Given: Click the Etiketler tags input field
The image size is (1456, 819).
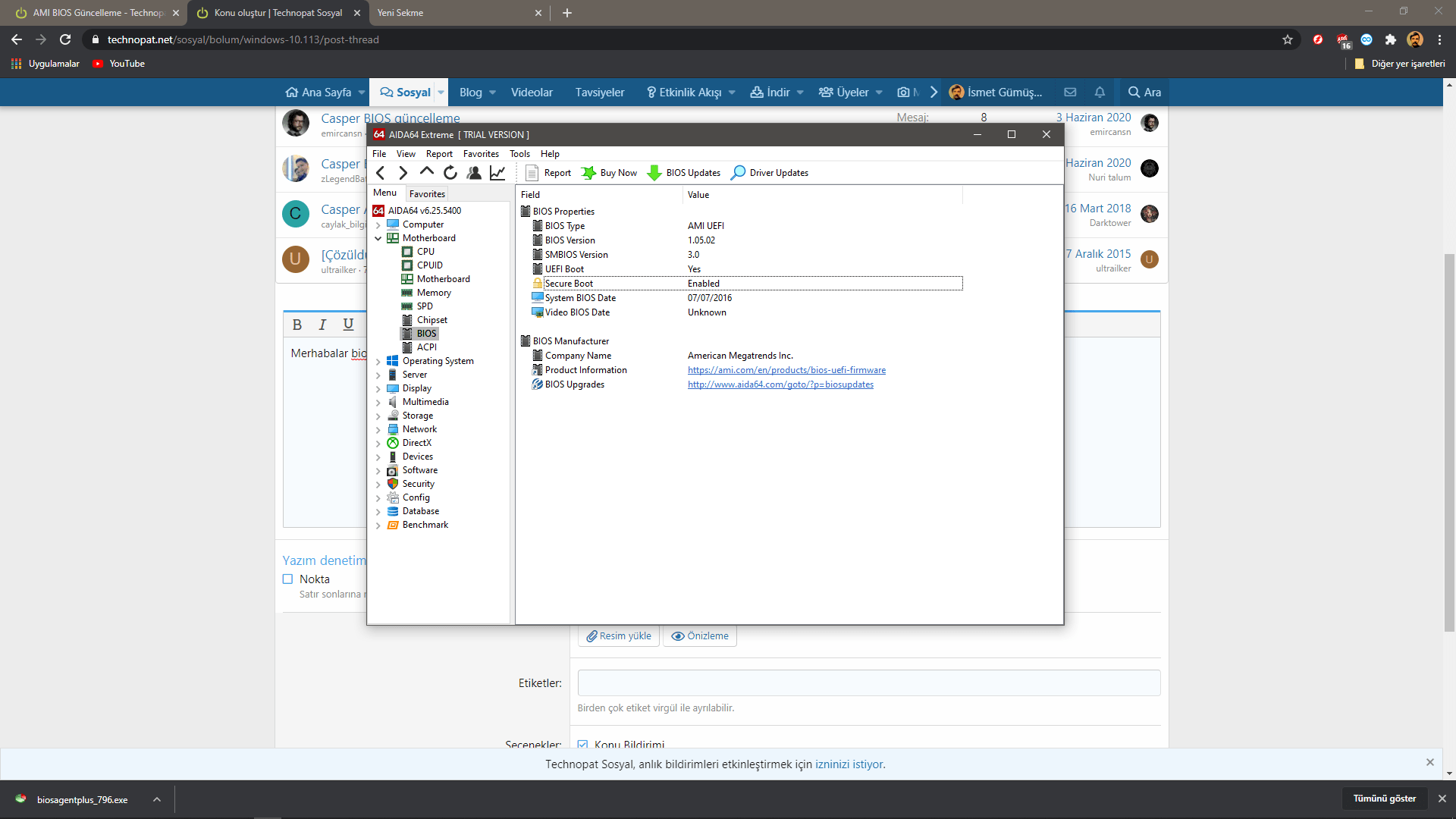Looking at the screenshot, I should 868,682.
